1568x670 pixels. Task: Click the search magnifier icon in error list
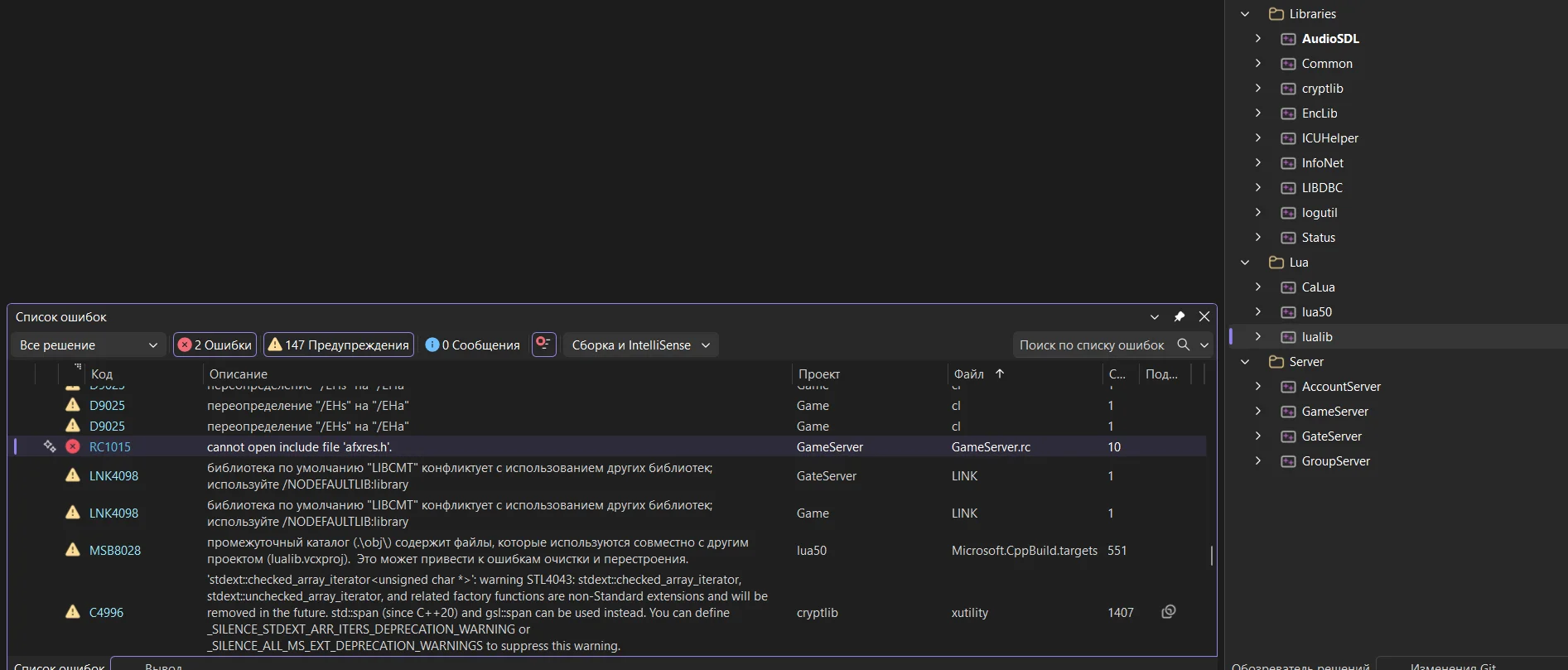pyautogui.click(x=1184, y=345)
